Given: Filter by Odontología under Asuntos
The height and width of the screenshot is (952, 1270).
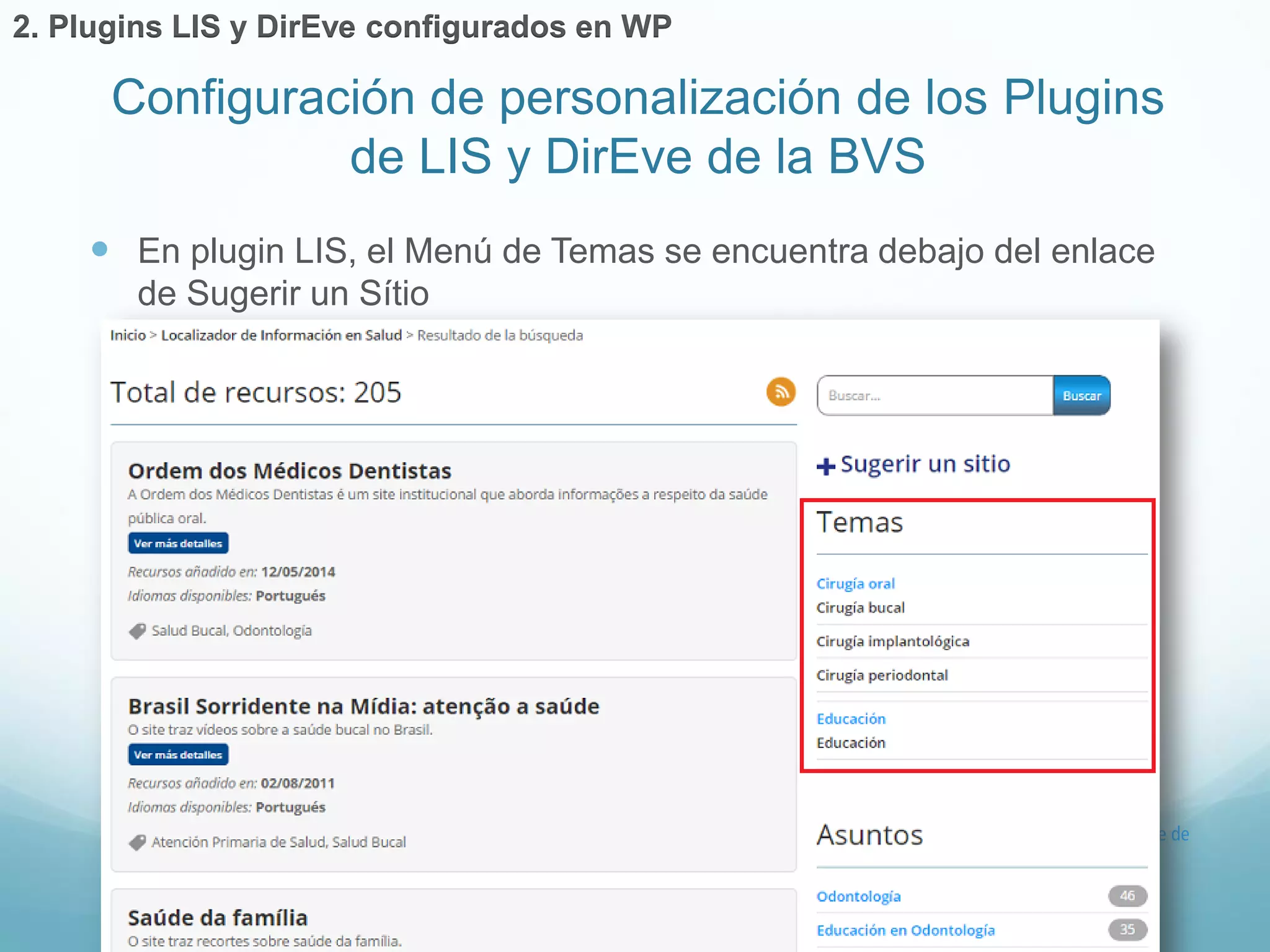Looking at the screenshot, I should coord(858,896).
